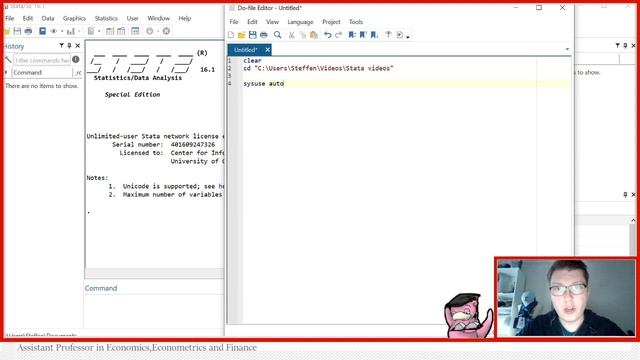Open the User menu in Stata

[132, 18]
